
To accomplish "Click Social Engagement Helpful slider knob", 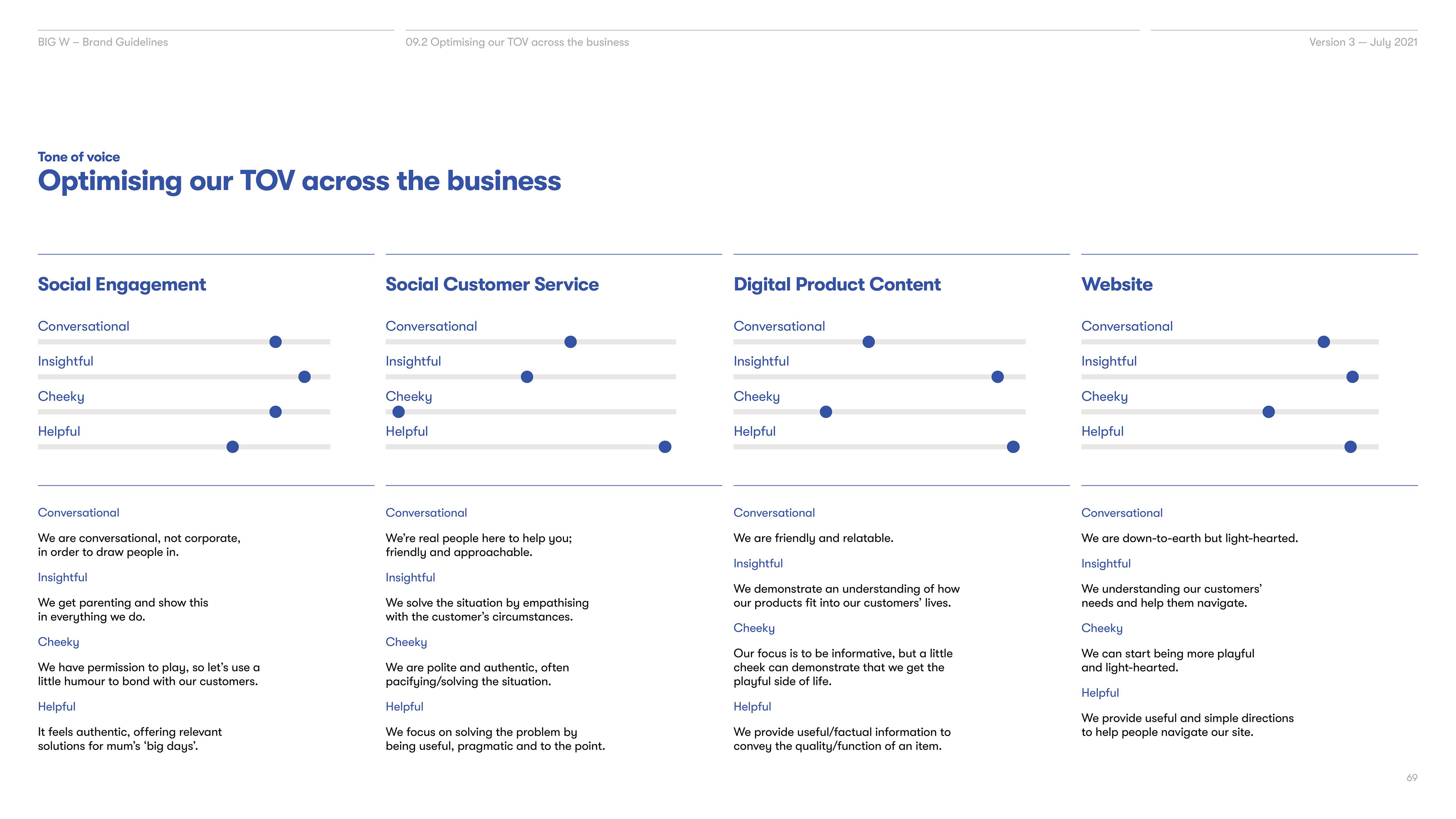I will 232,447.
